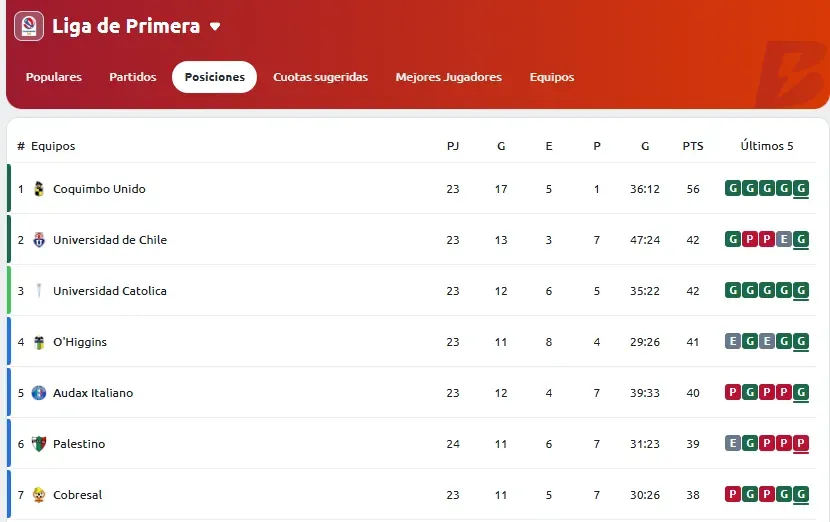Open the Coquimbo Unido team name link
830x522 pixels.
click(99, 189)
